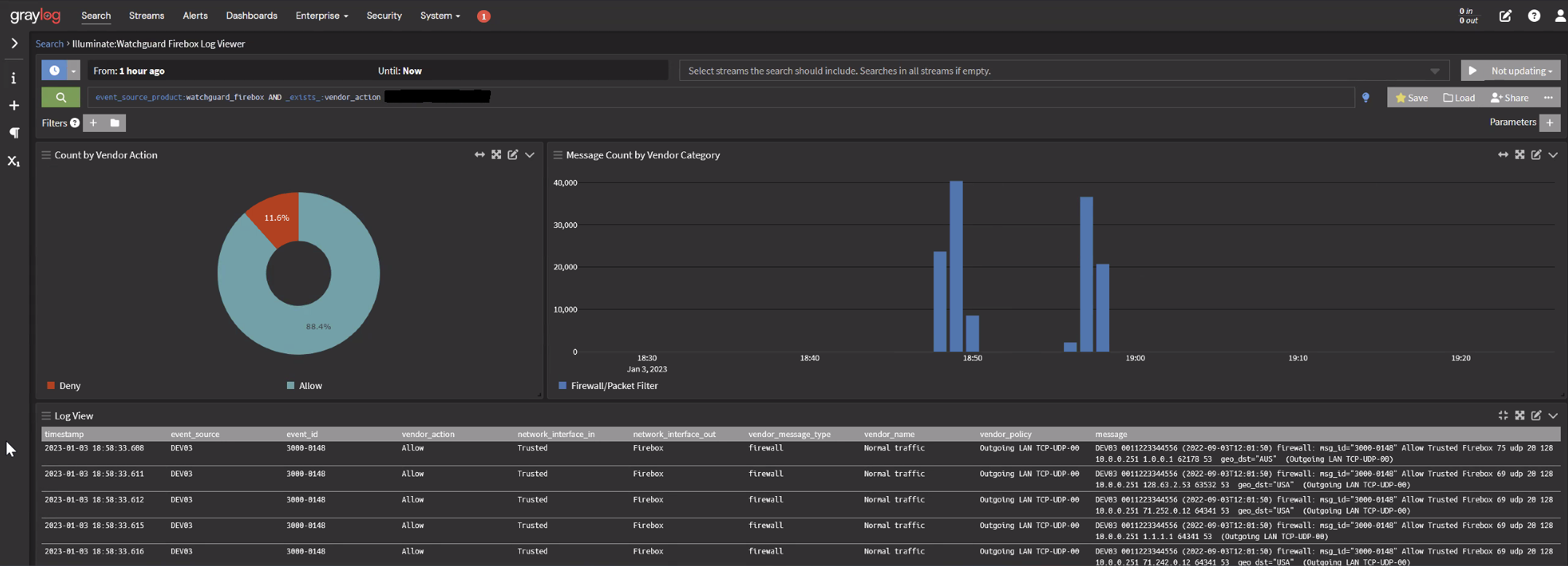Click the Load saved search button

click(x=1459, y=98)
